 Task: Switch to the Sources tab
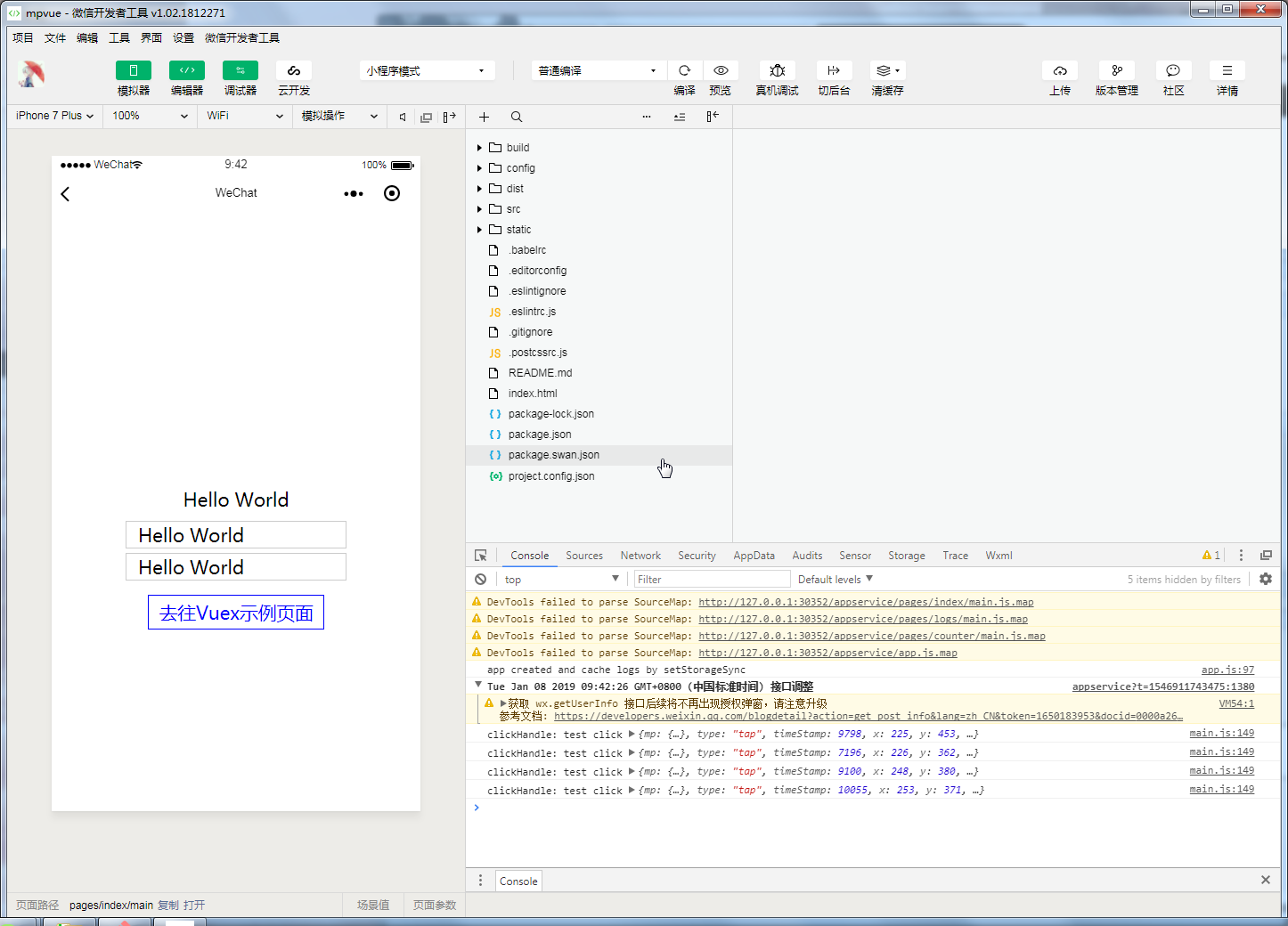coord(584,556)
